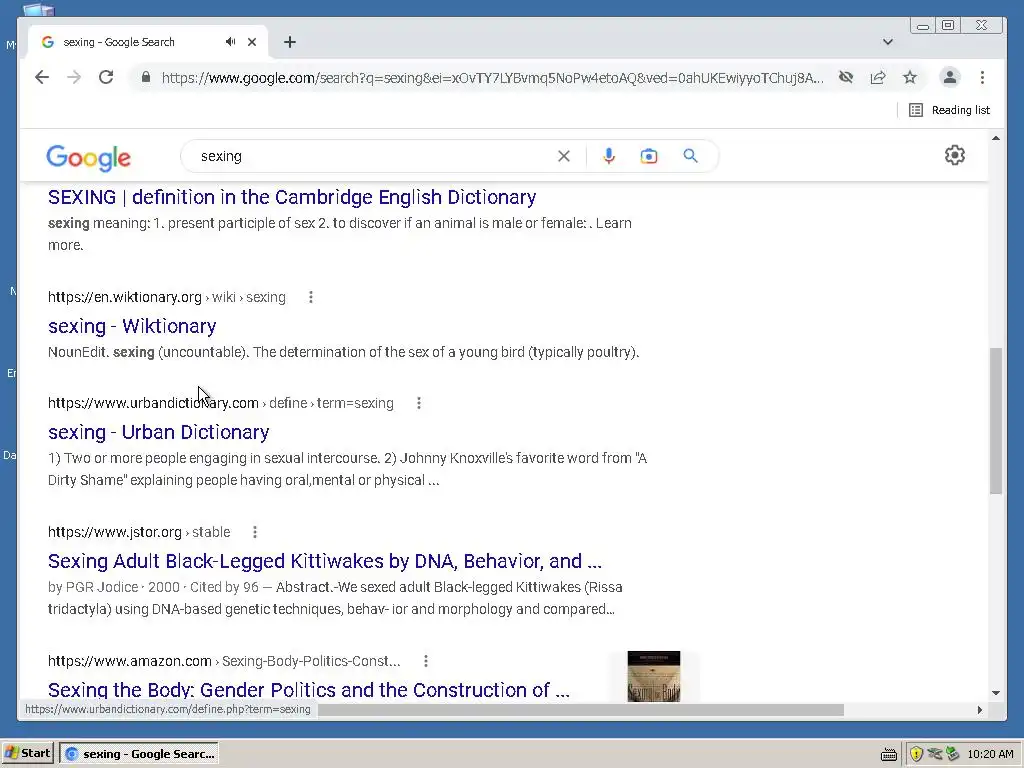This screenshot has height=768, width=1024.
Task: Open Sexing the Body Amazon result
Action: pos(308,690)
